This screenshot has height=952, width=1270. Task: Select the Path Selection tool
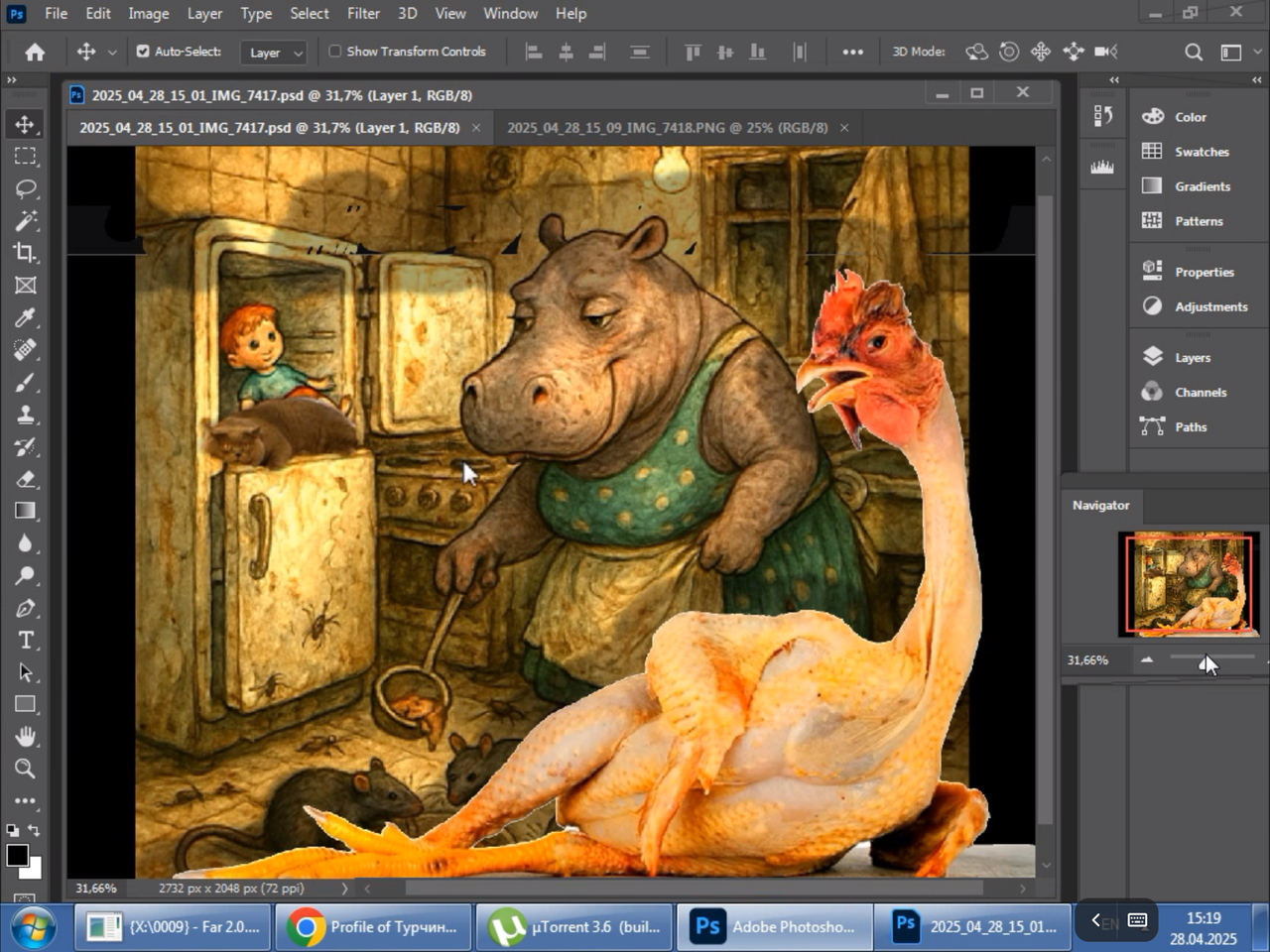click(x=25, y=672)
